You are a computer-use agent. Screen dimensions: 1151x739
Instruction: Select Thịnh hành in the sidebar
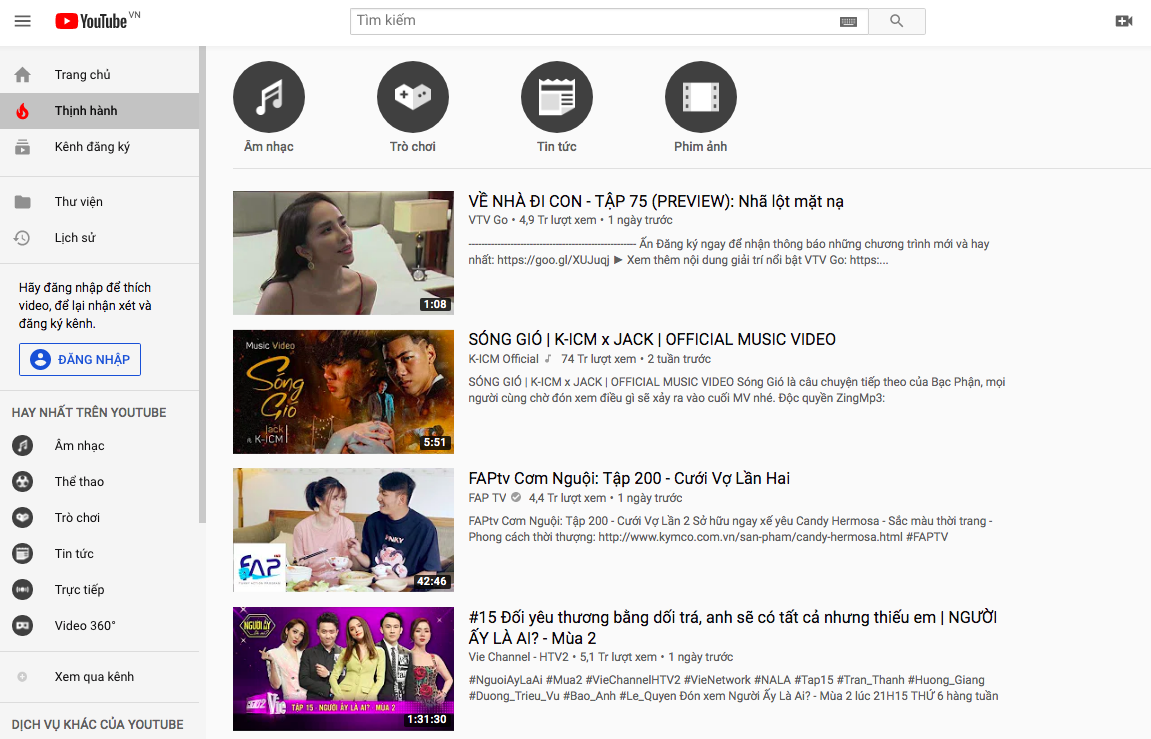[x=99, y=111]
